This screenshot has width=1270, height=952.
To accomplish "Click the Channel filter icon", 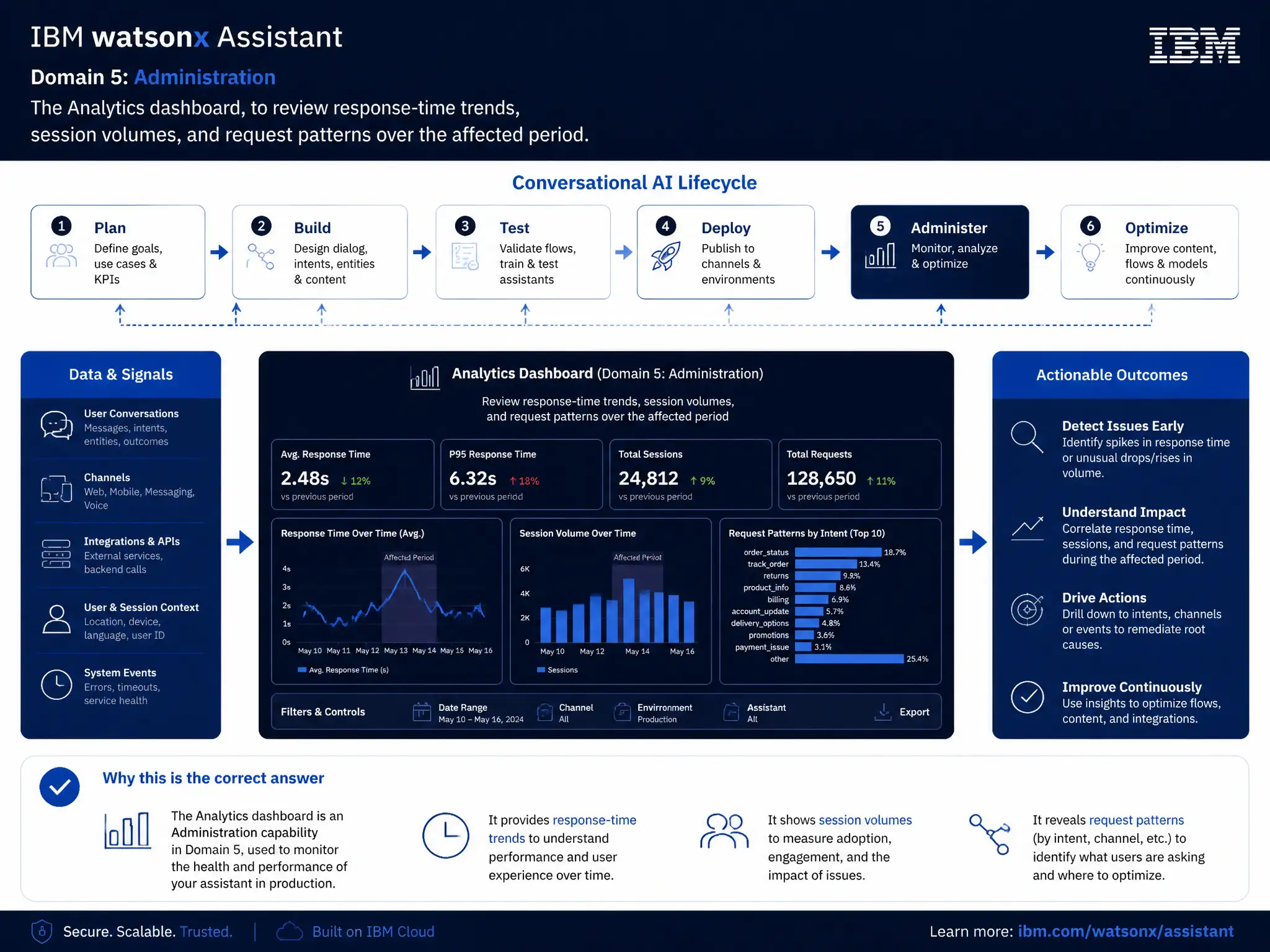I will [544, 712].
